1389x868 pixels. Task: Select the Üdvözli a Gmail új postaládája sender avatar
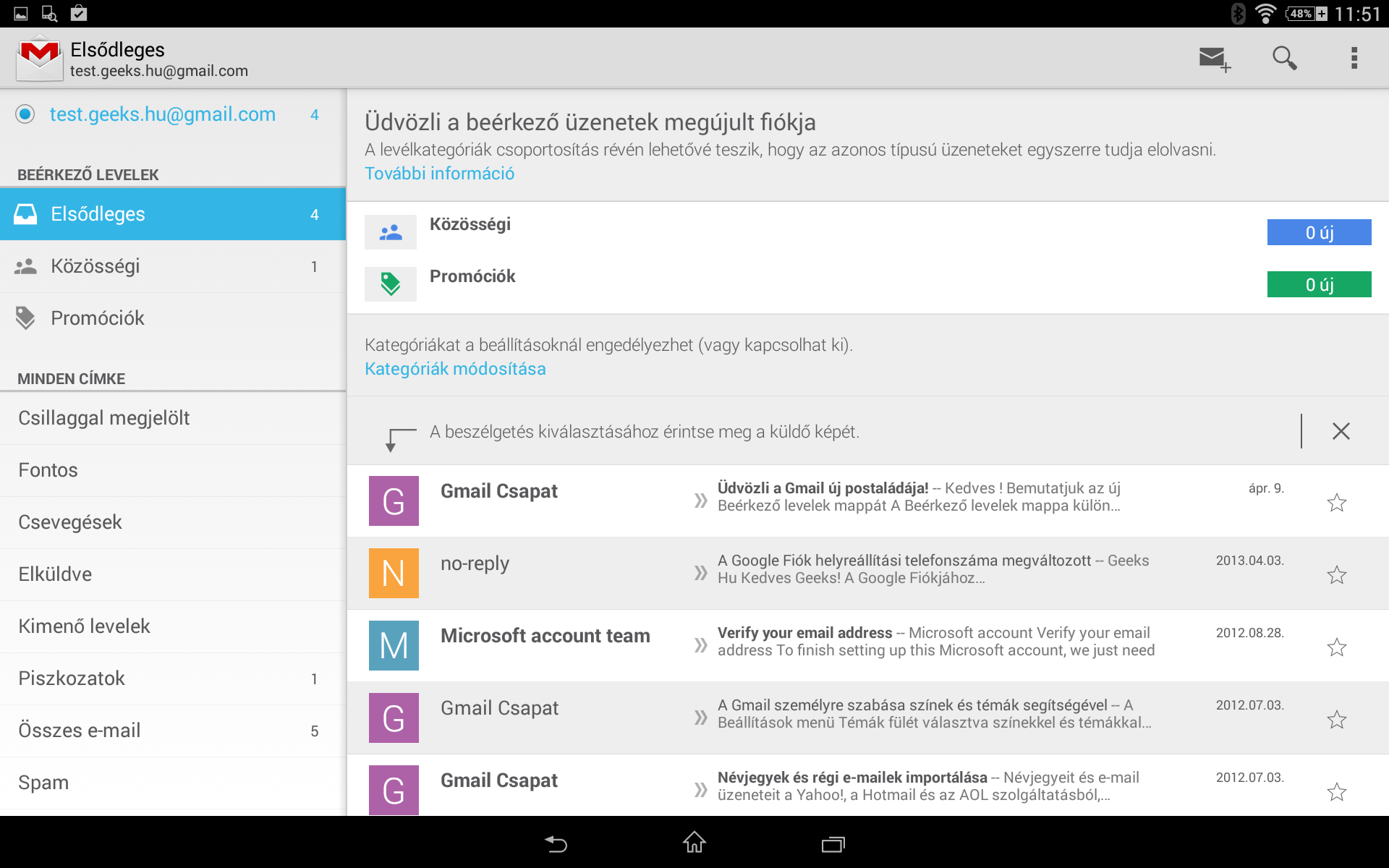pos(394,501)
